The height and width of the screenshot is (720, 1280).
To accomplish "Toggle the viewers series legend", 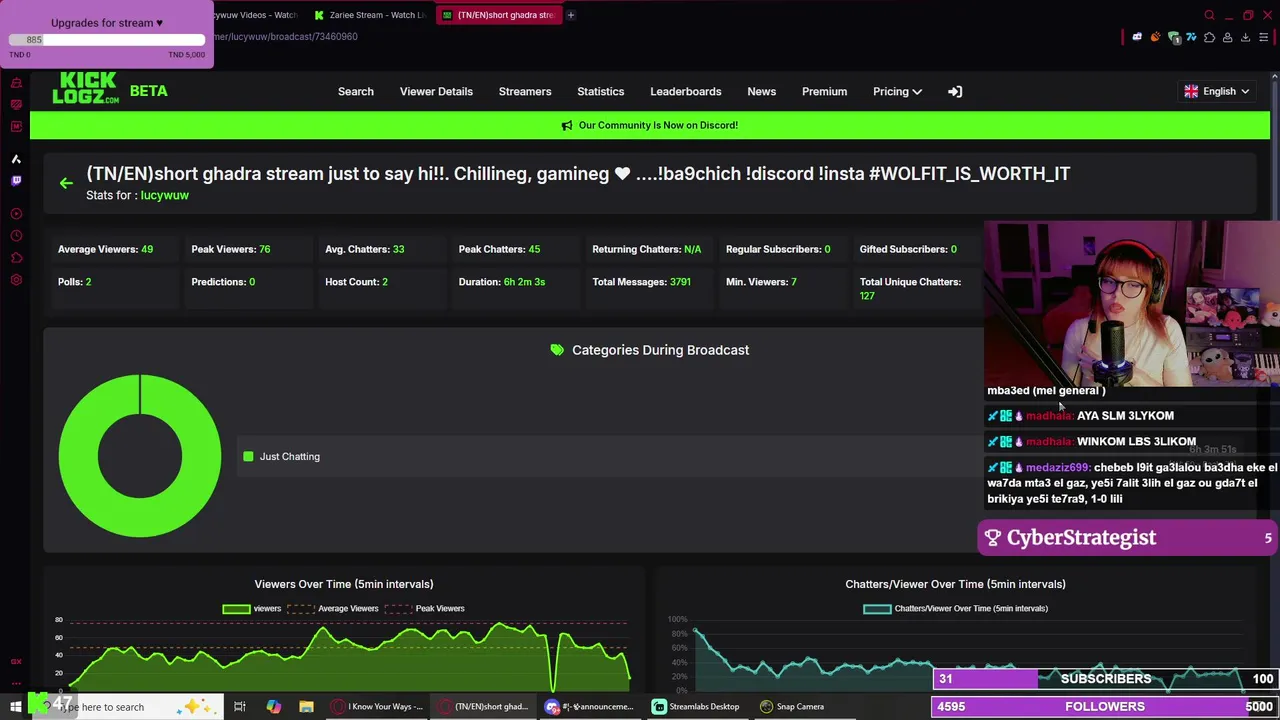I will point(252,608).
